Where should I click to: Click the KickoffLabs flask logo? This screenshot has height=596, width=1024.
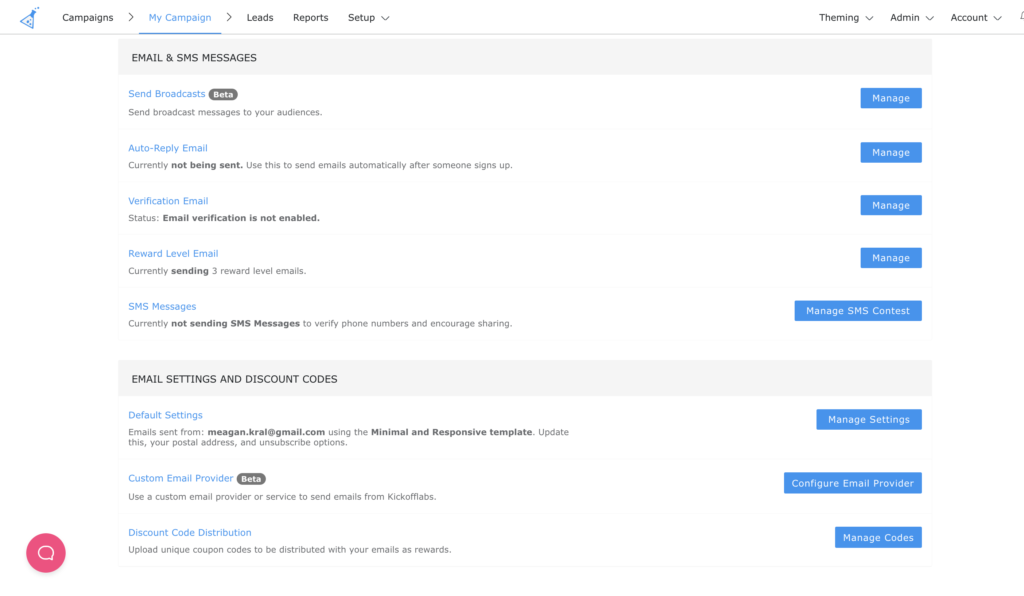click(x=29, y=18)
